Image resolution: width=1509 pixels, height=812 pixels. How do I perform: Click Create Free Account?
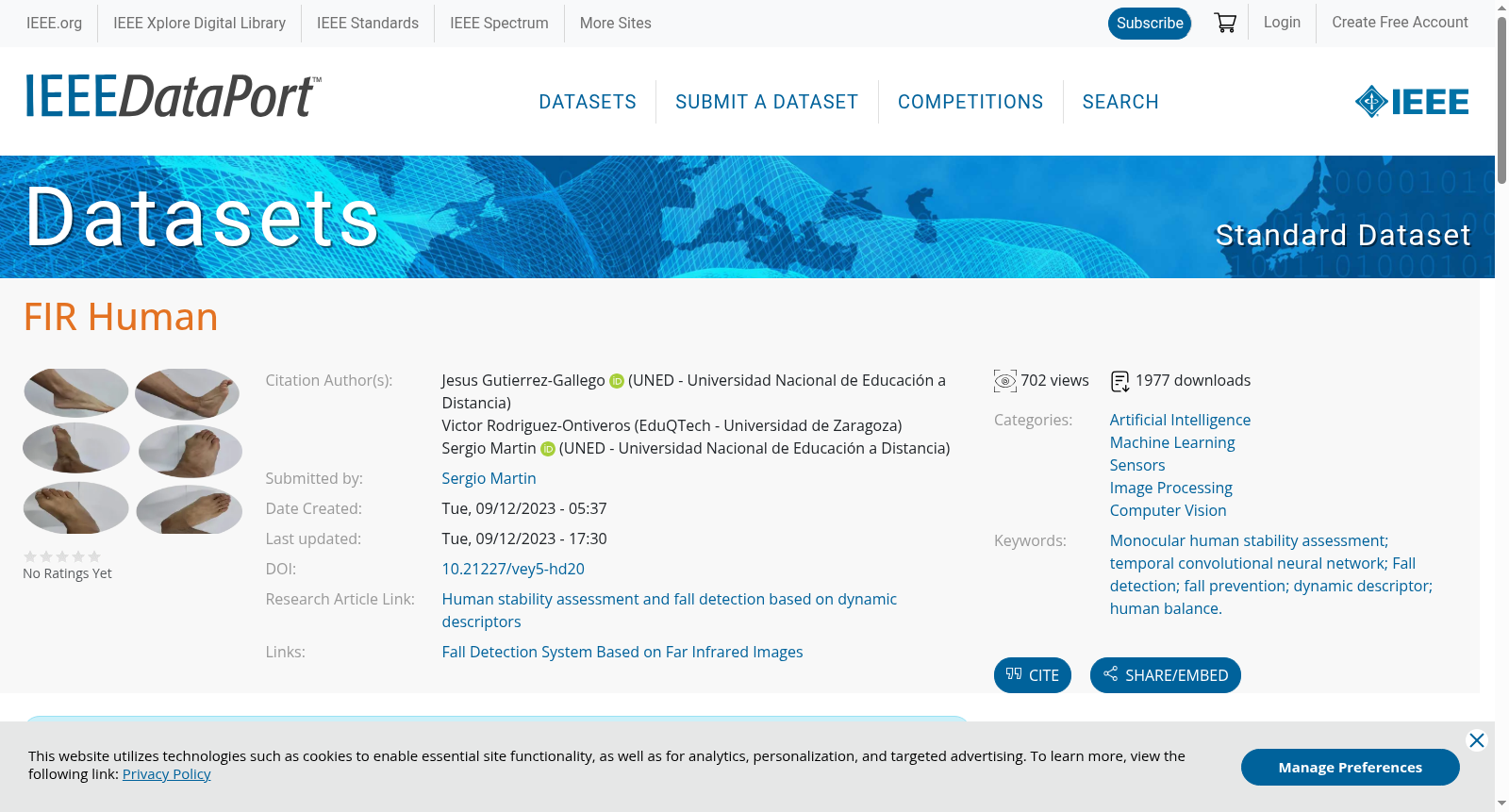1400,23
